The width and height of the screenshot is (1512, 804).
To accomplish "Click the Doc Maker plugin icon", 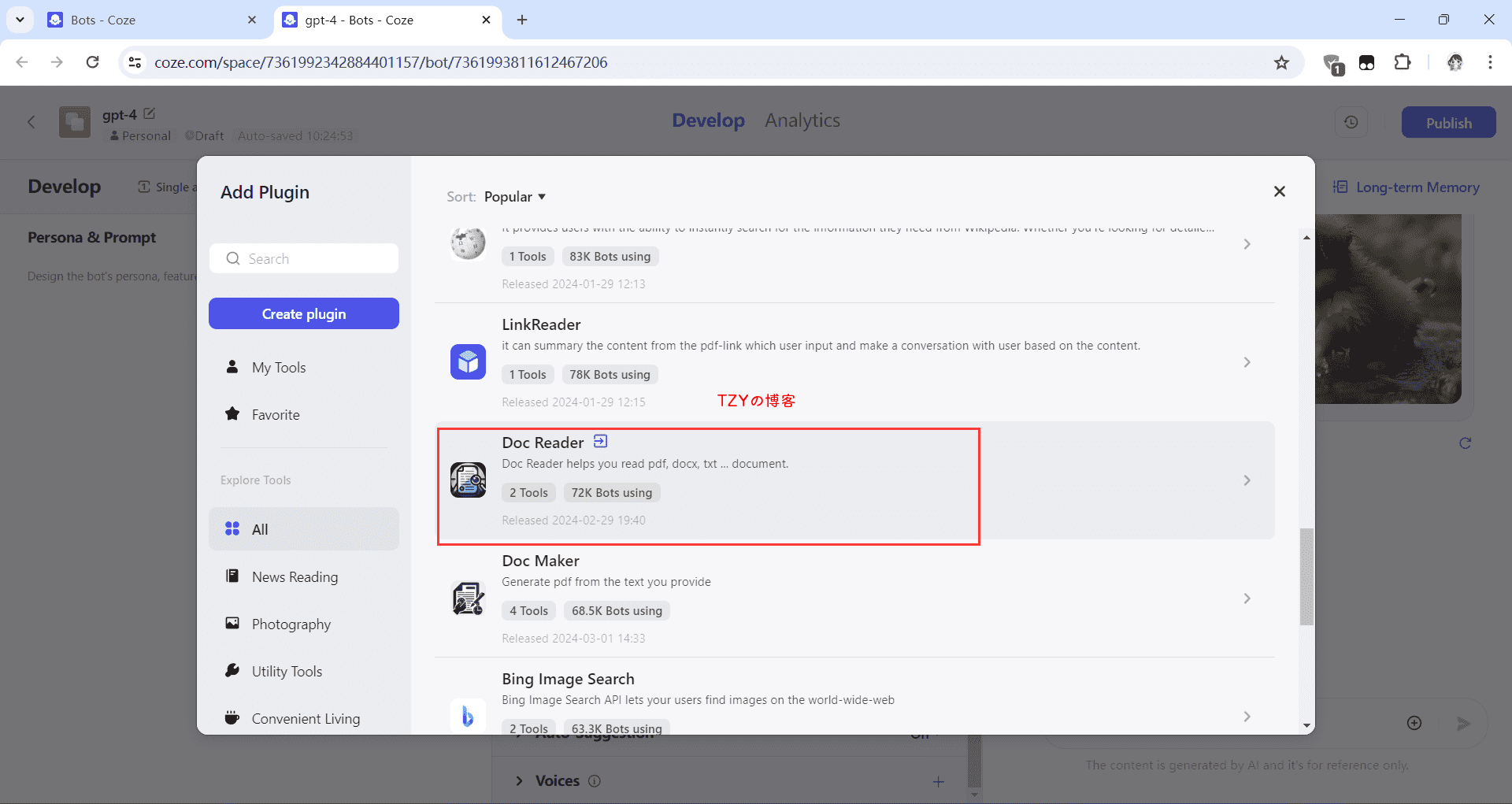I will pyautogui.click(x=468, y=598).
